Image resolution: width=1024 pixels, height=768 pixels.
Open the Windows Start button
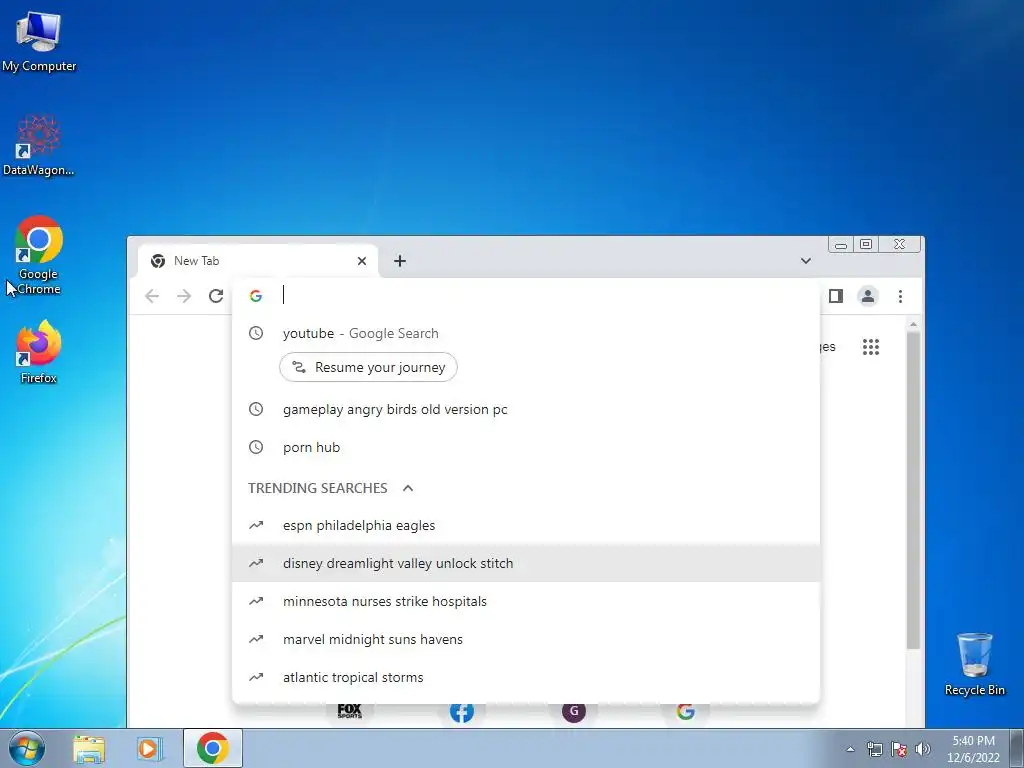(27, 748)
